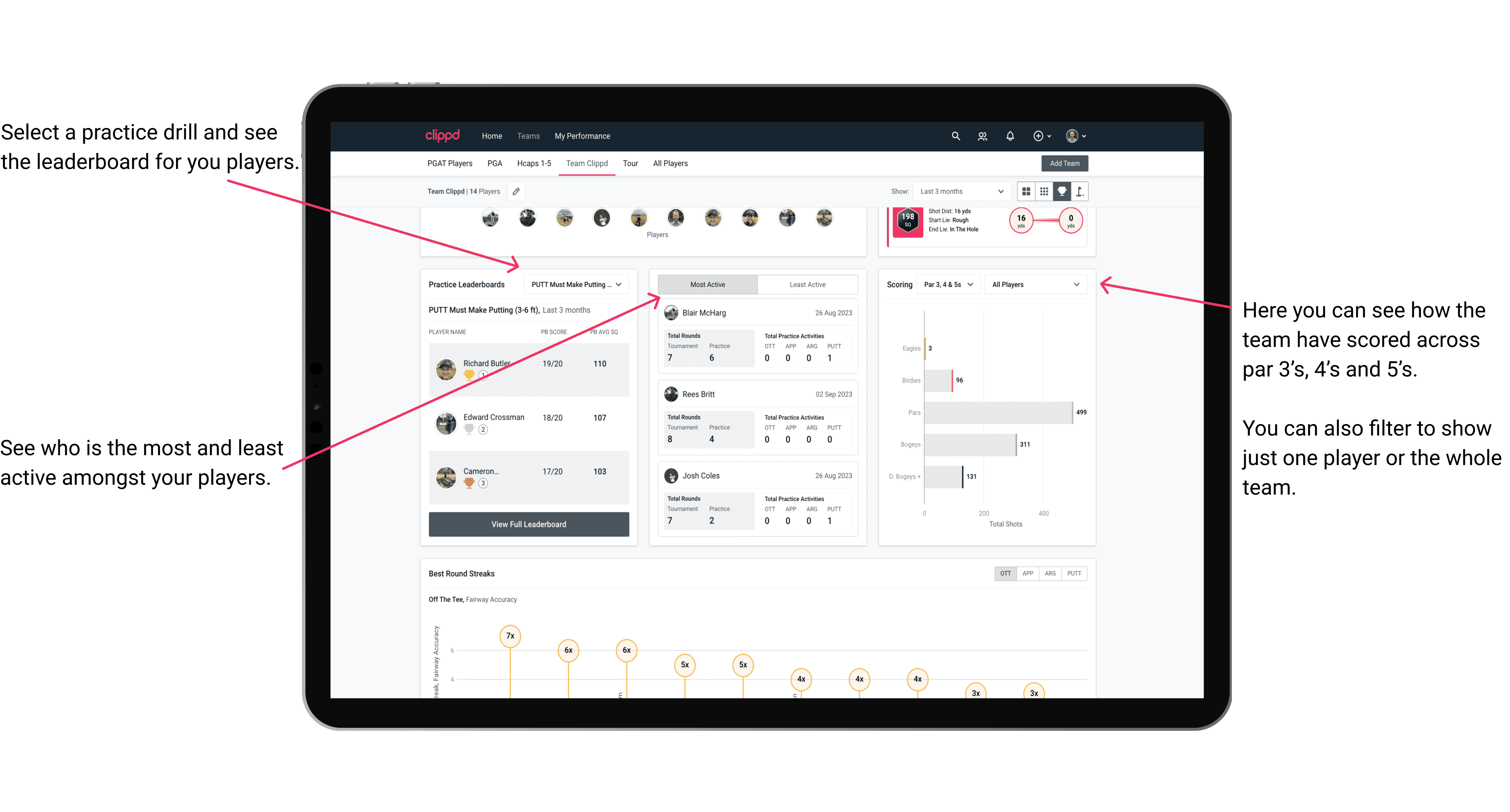Viewport: 1510px width, 812px height.
Task: Select the All Players tab
Action: [x=670, y=163]
